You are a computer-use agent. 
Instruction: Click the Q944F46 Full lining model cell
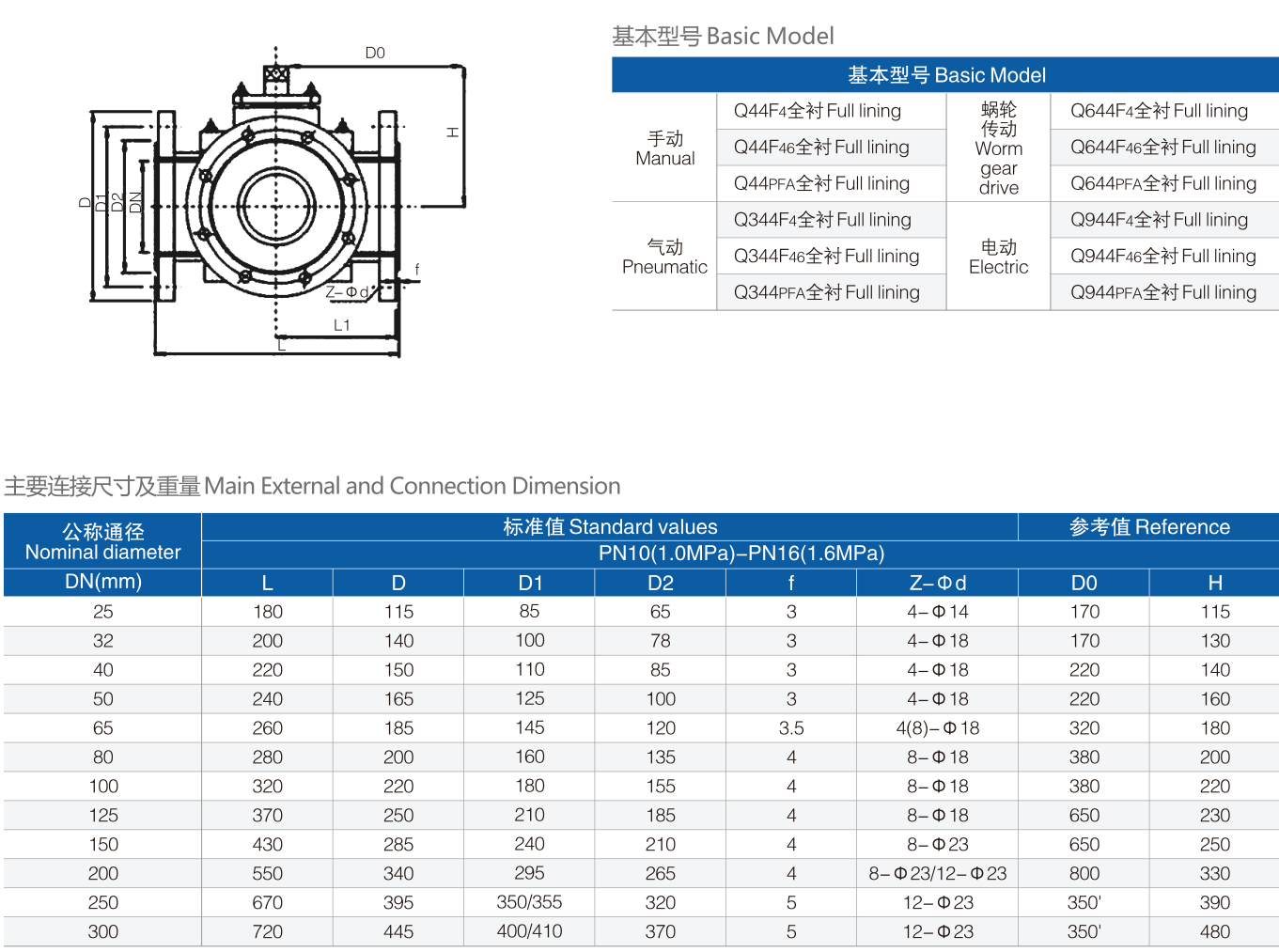click(1162, 256)
